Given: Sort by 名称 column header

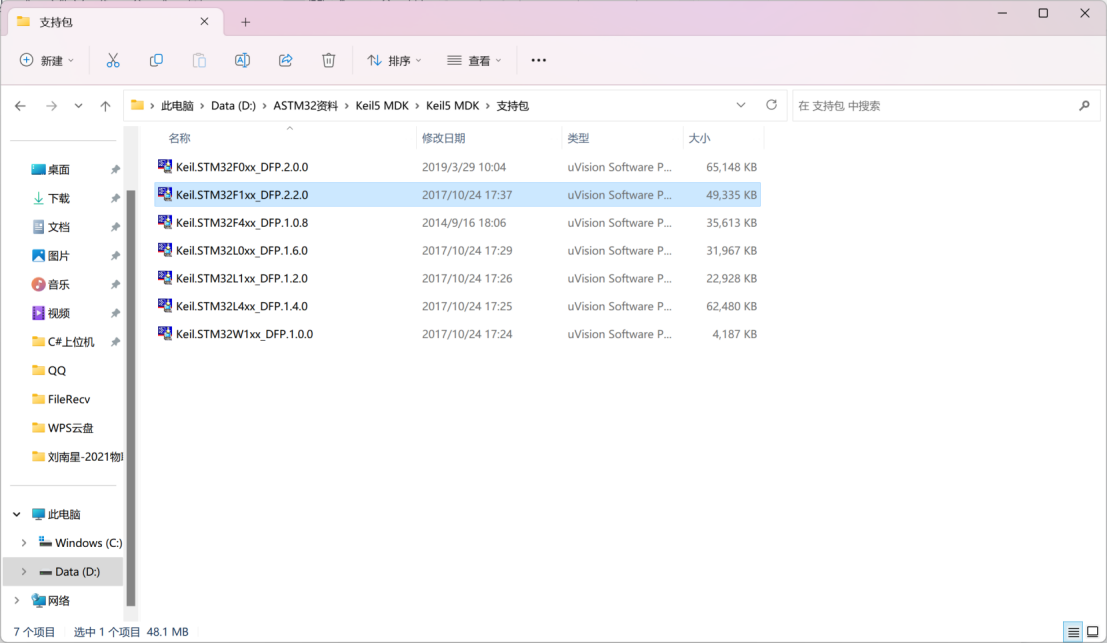Looking at the screenshot, I should [179, 138].
